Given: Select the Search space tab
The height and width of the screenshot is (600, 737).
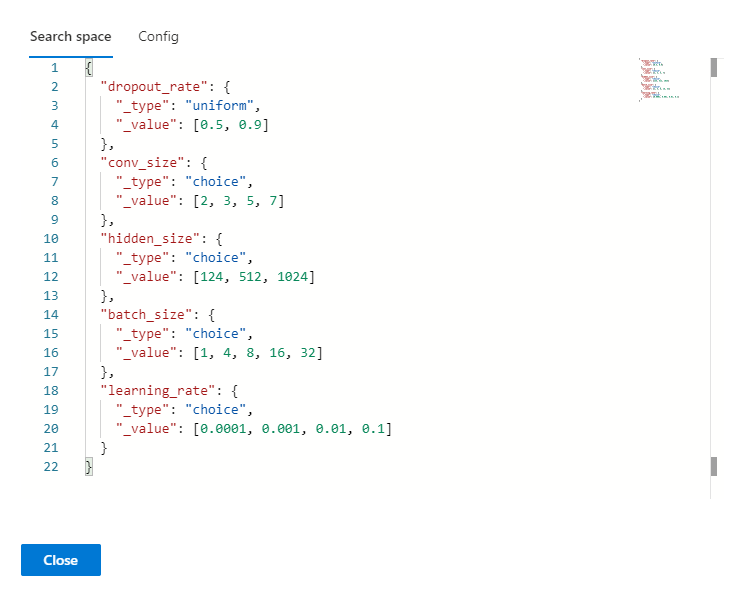Looking at the screenshot, I should 70,37.
